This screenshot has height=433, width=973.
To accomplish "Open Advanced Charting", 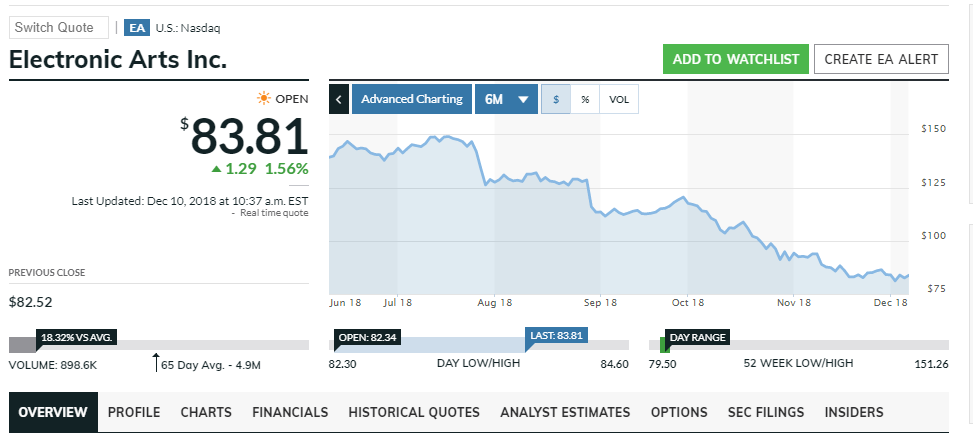I will (412, 99).
